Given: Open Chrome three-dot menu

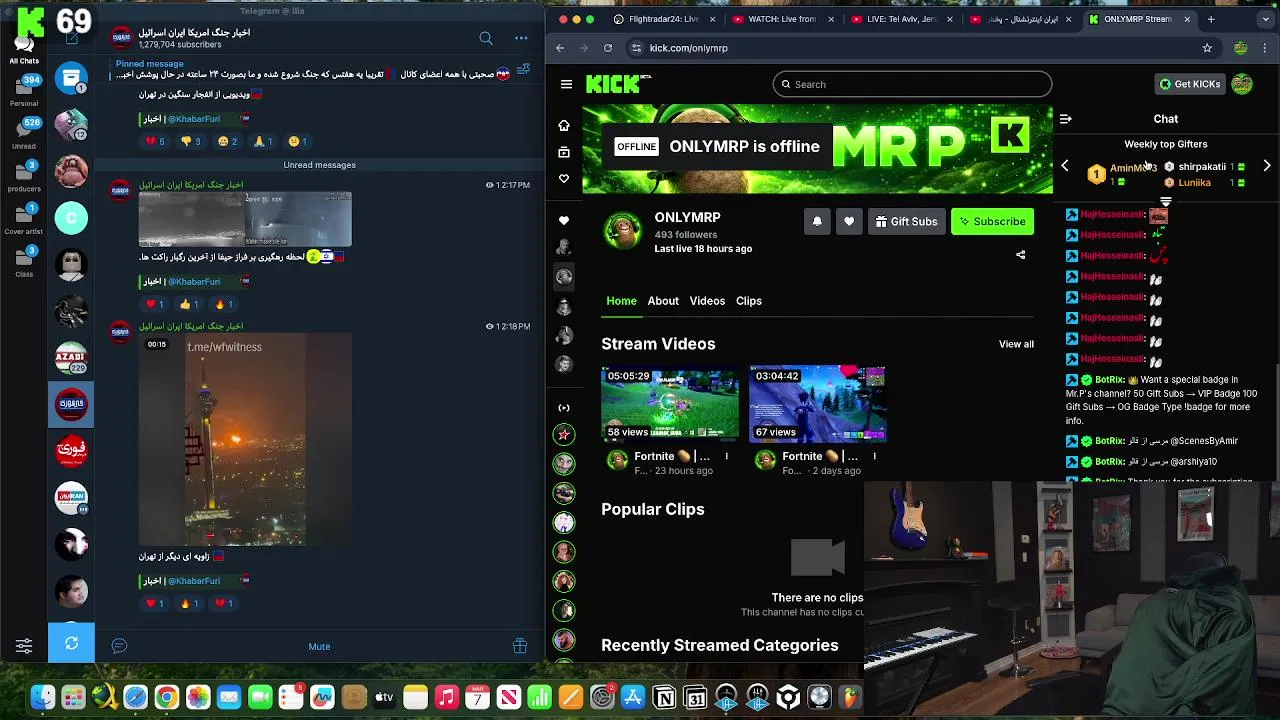Looking at the screenshot, I should 1266,48.
